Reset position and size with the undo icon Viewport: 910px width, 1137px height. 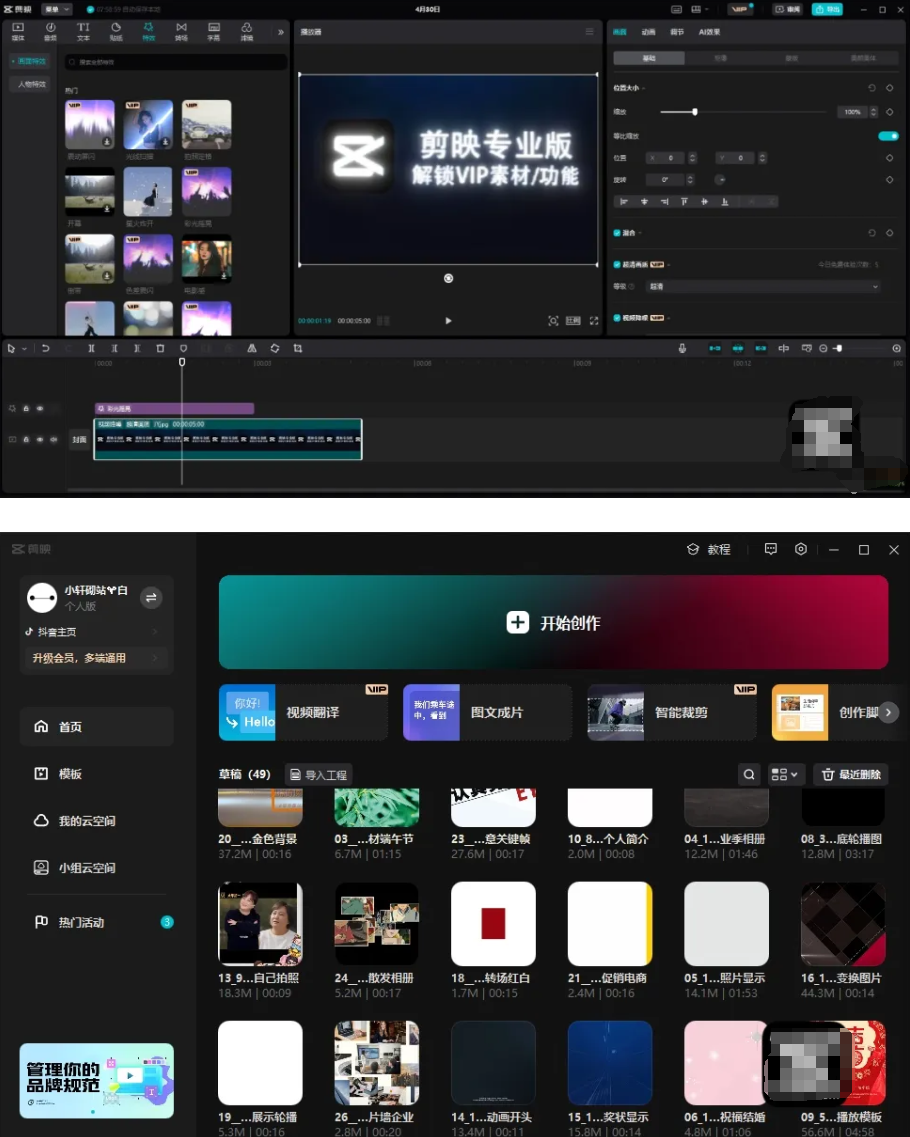point(872,88)
